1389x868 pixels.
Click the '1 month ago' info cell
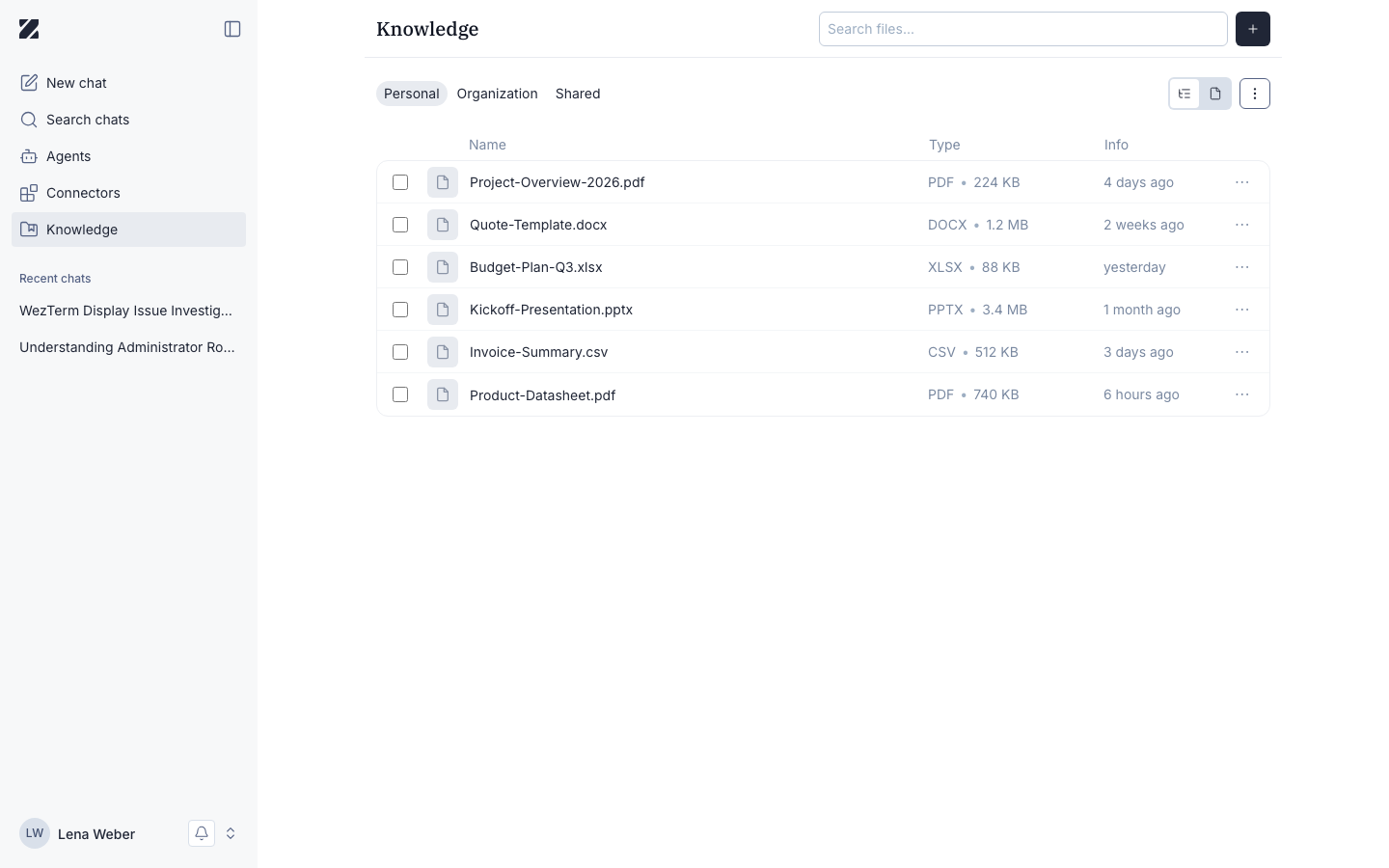pos(1142,310)
